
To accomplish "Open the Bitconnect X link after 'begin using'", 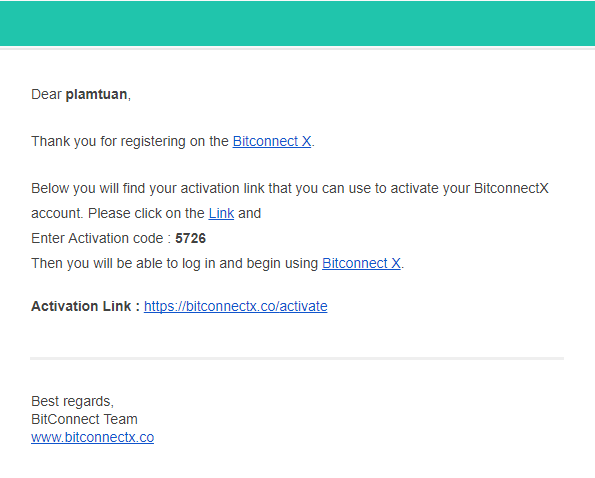I will point(361,263).
